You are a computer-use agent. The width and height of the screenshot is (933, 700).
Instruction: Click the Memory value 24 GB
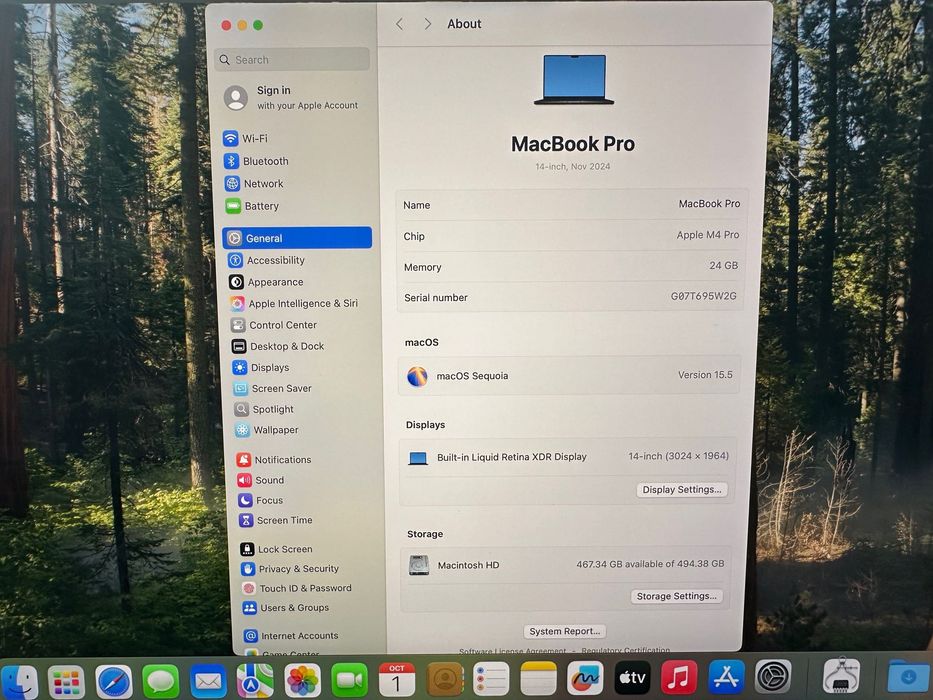pyautogui.click(x=724, y=265)
